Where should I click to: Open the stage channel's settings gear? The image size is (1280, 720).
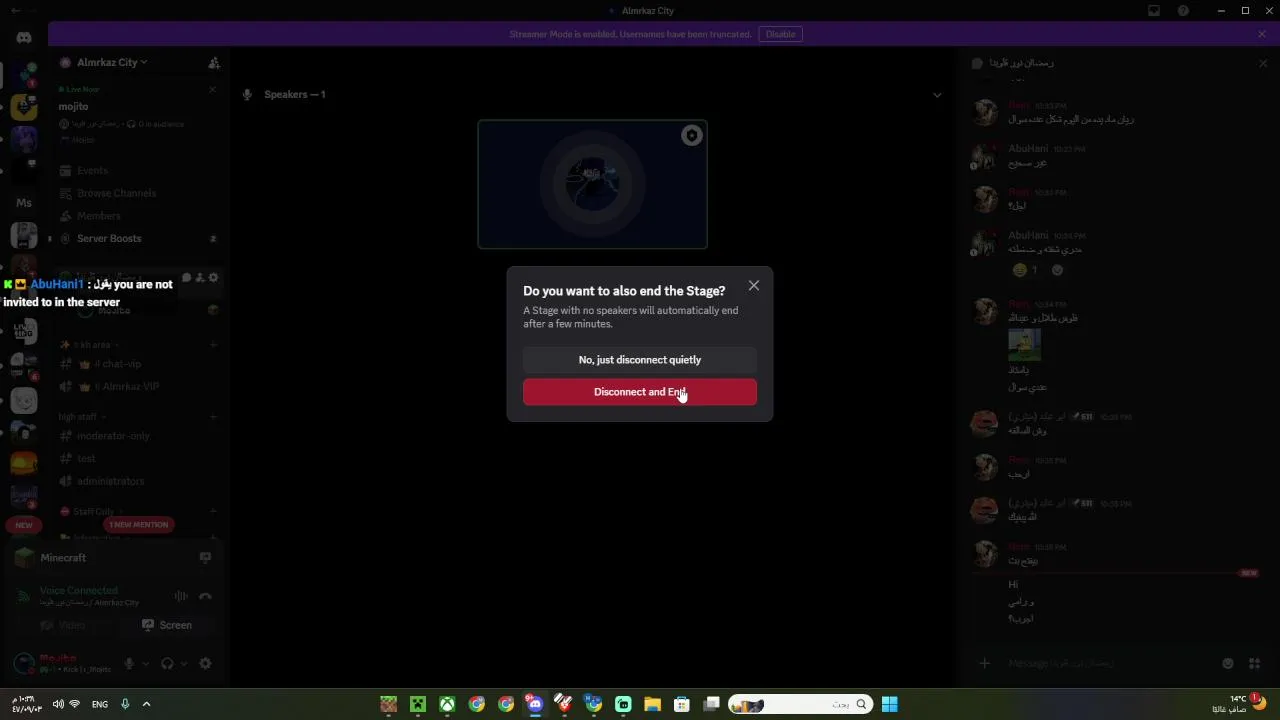point(213,278)
